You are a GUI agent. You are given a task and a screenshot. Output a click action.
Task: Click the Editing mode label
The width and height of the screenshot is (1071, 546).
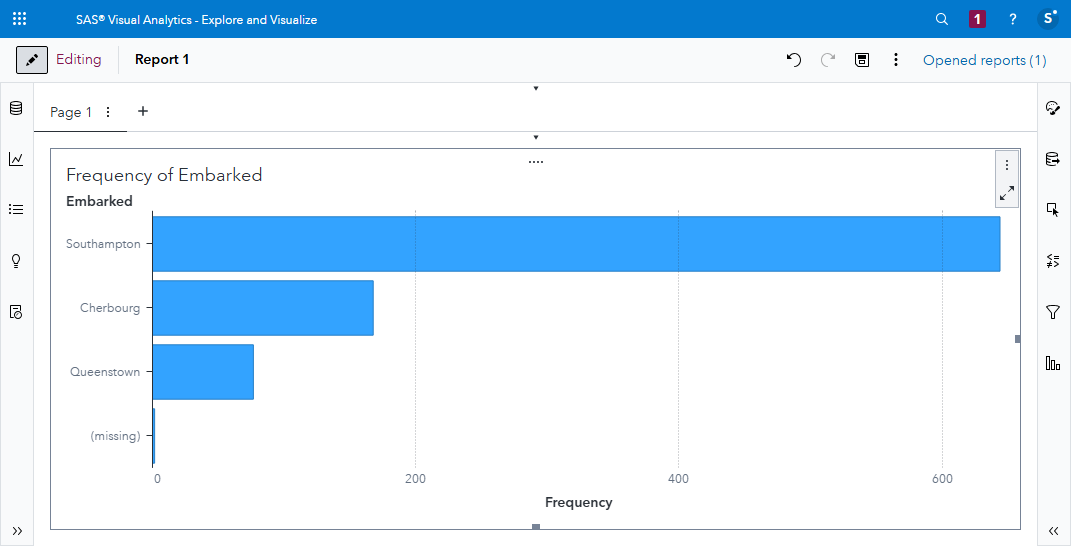click(79, 59)
